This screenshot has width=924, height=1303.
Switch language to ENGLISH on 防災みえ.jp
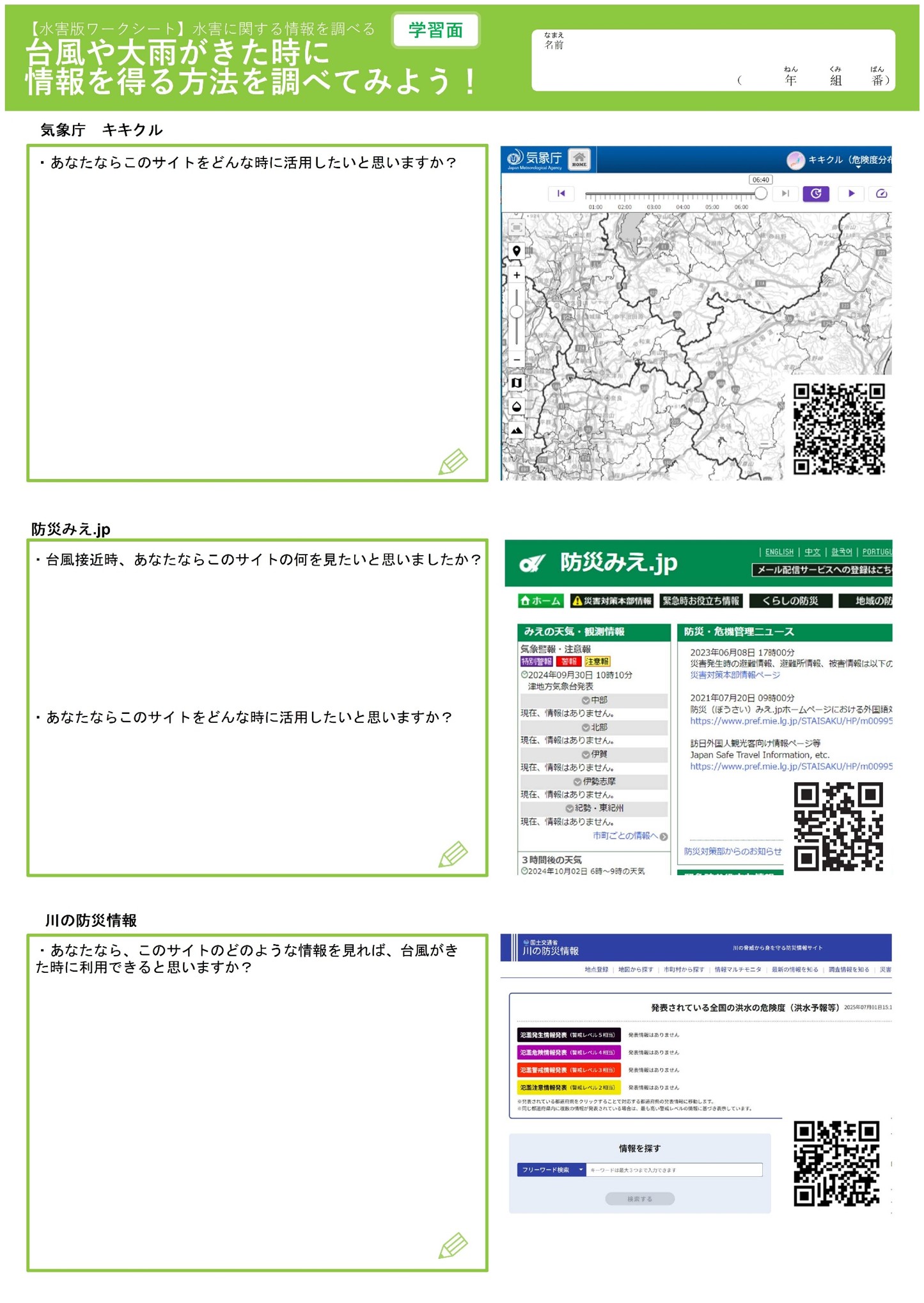click(779, 552)
